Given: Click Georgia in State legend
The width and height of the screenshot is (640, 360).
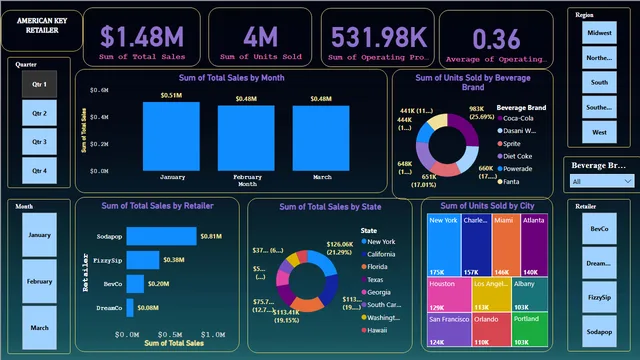Looking at the screenshot, I should coord(376,292).
